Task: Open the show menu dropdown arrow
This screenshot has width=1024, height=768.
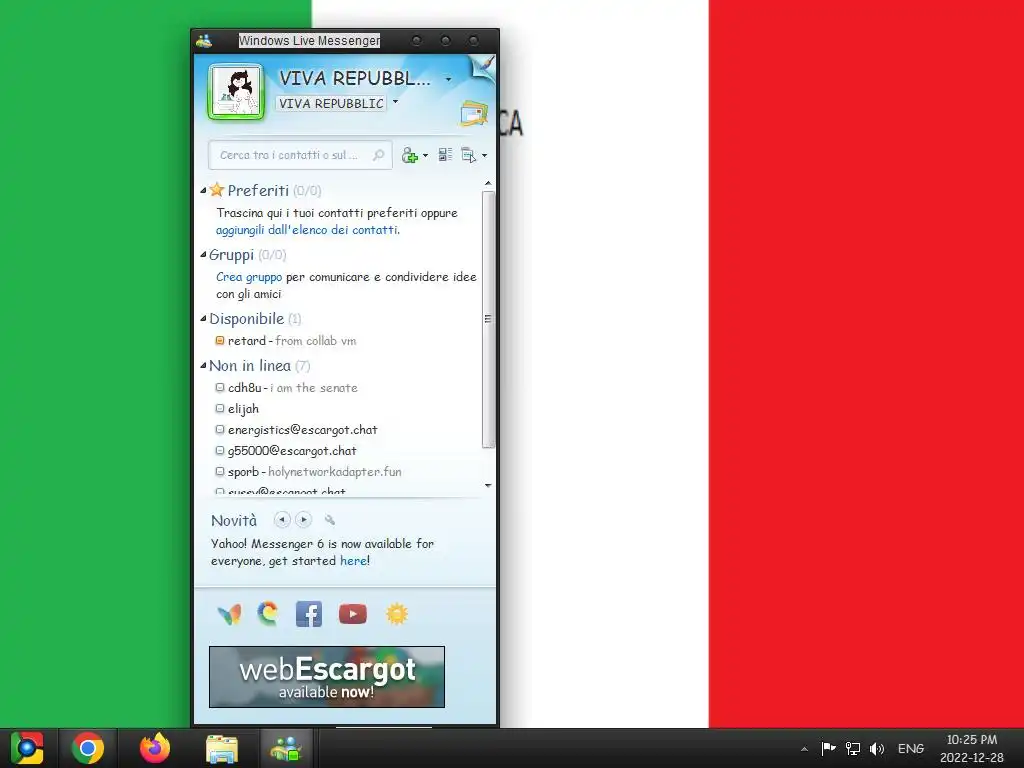Action: pos(484,155)
